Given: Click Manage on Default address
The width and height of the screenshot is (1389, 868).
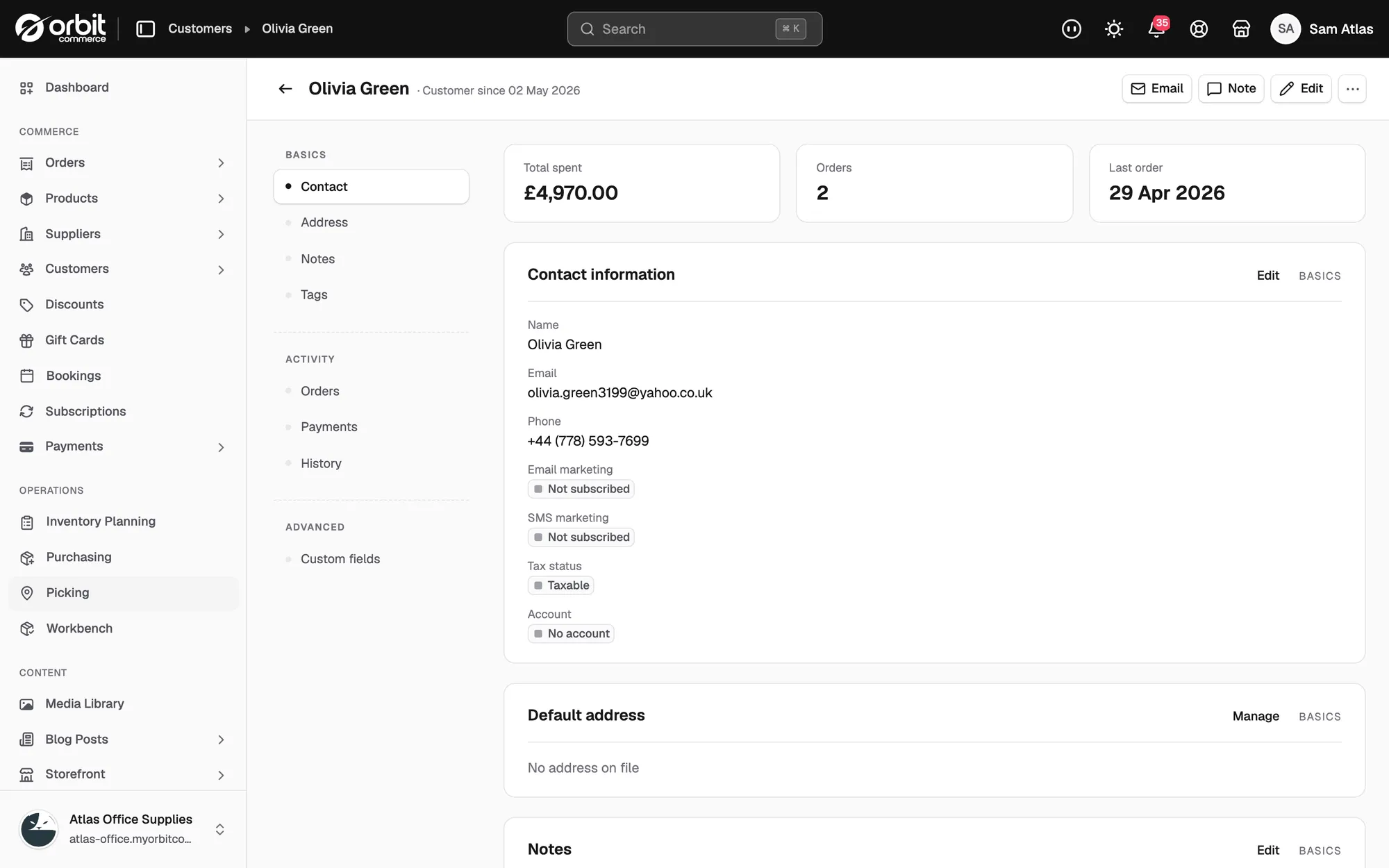Looking at the screenshot, I should pyautogui.click(x=1256, y=717).
